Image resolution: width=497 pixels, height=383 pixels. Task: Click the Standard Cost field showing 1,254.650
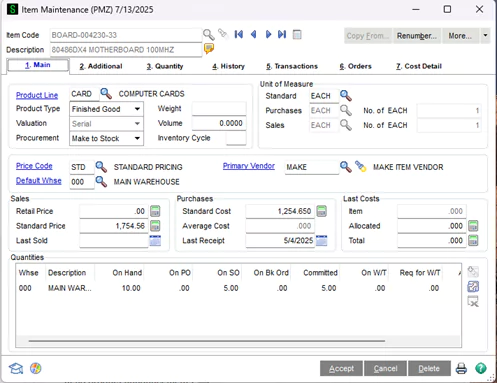[x=280, y=211]
